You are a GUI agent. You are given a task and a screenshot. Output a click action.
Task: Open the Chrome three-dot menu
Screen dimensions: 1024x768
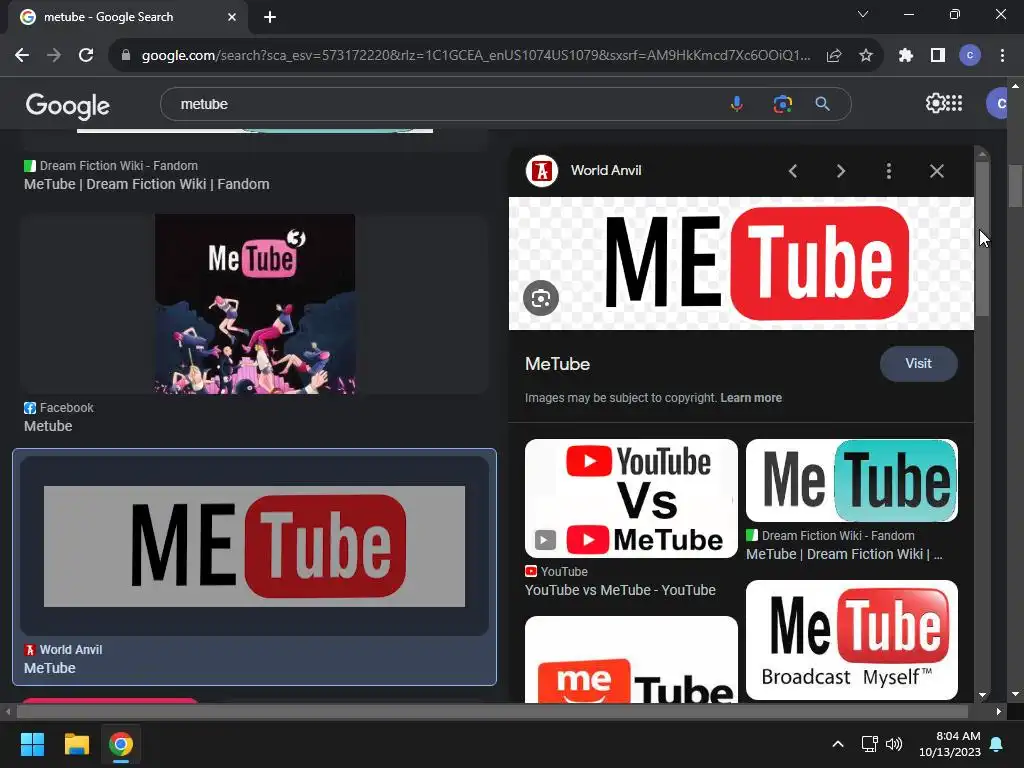click(1002, 56)
